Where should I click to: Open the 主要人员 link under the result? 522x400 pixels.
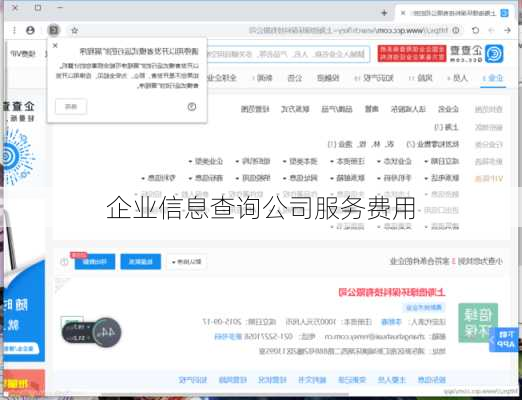[392, 380]
